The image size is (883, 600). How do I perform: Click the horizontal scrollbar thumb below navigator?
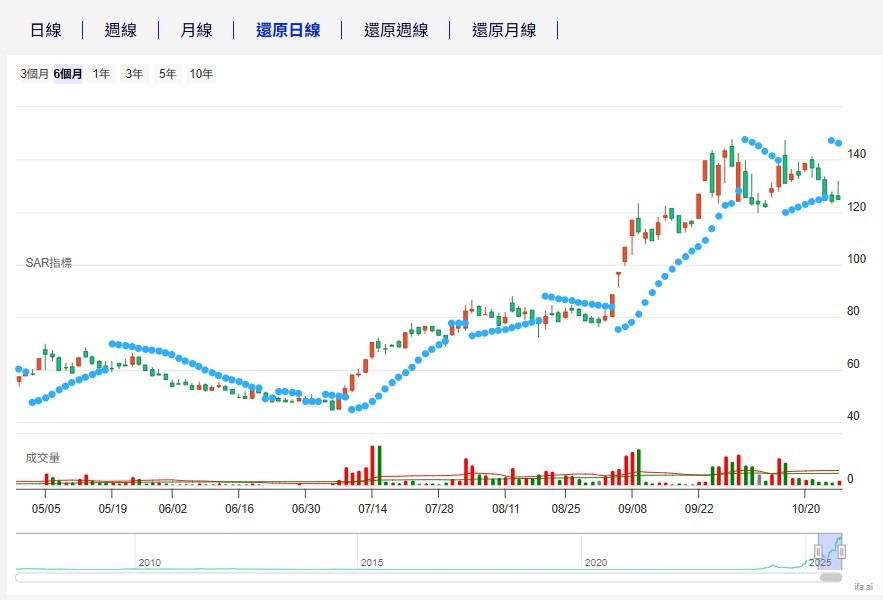pyautogui.click(x=831, y=576)
